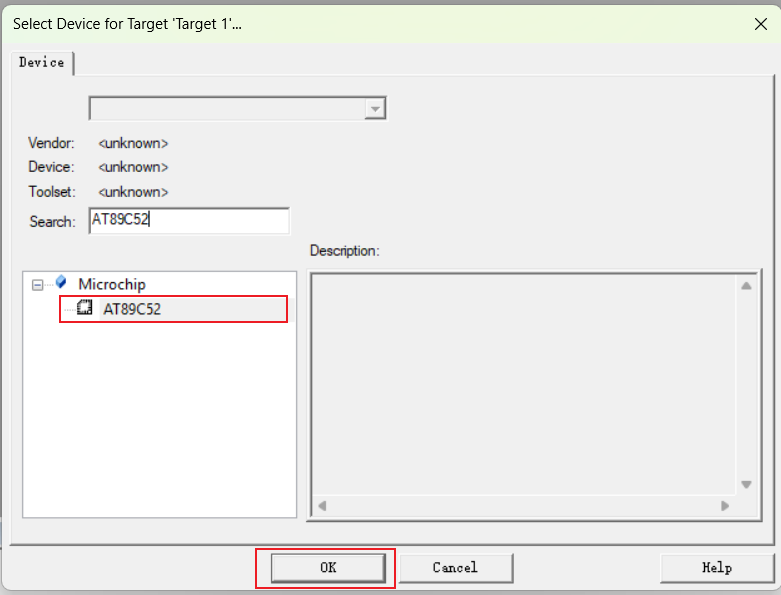Click the Cancel button

455,568
